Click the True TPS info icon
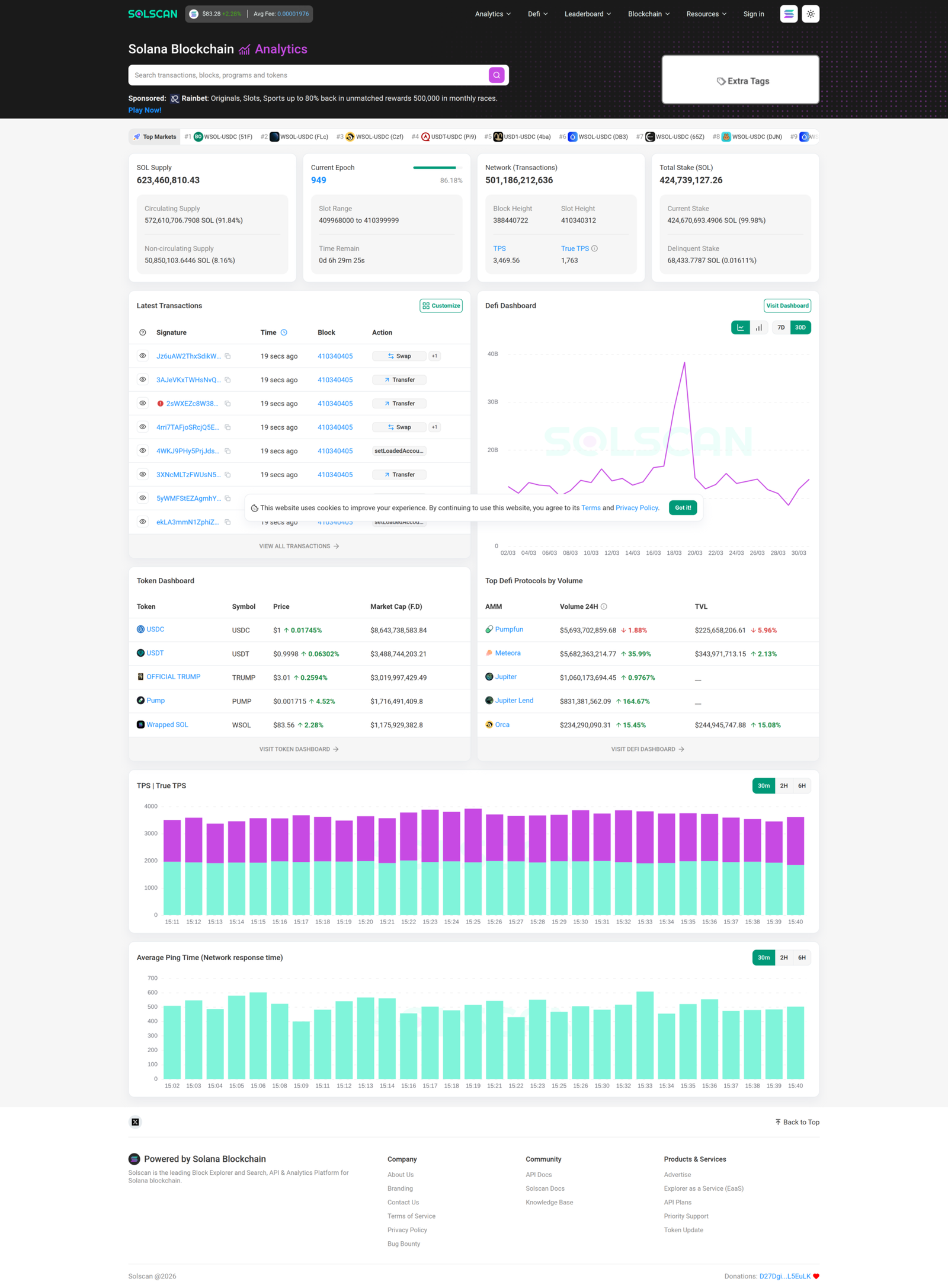This screenshot has width=948, height=1288. pyautogui.click(x=594, y=249)
